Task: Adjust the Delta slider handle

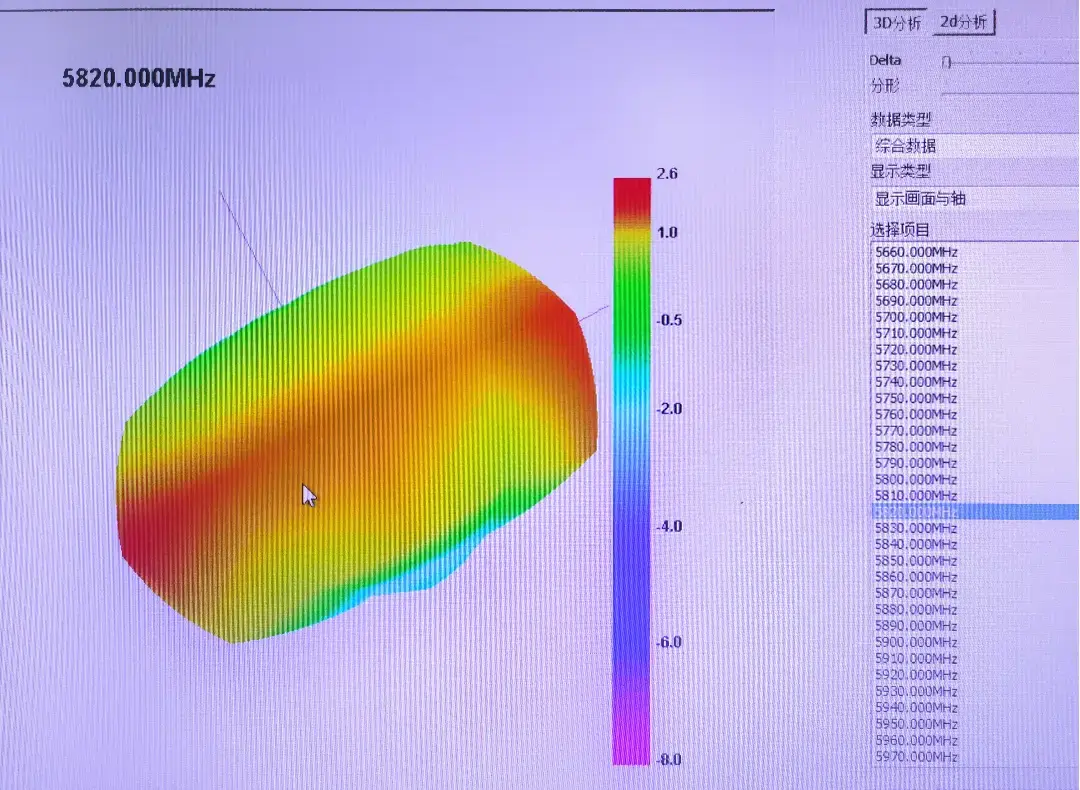Action: tap(946, 62)
